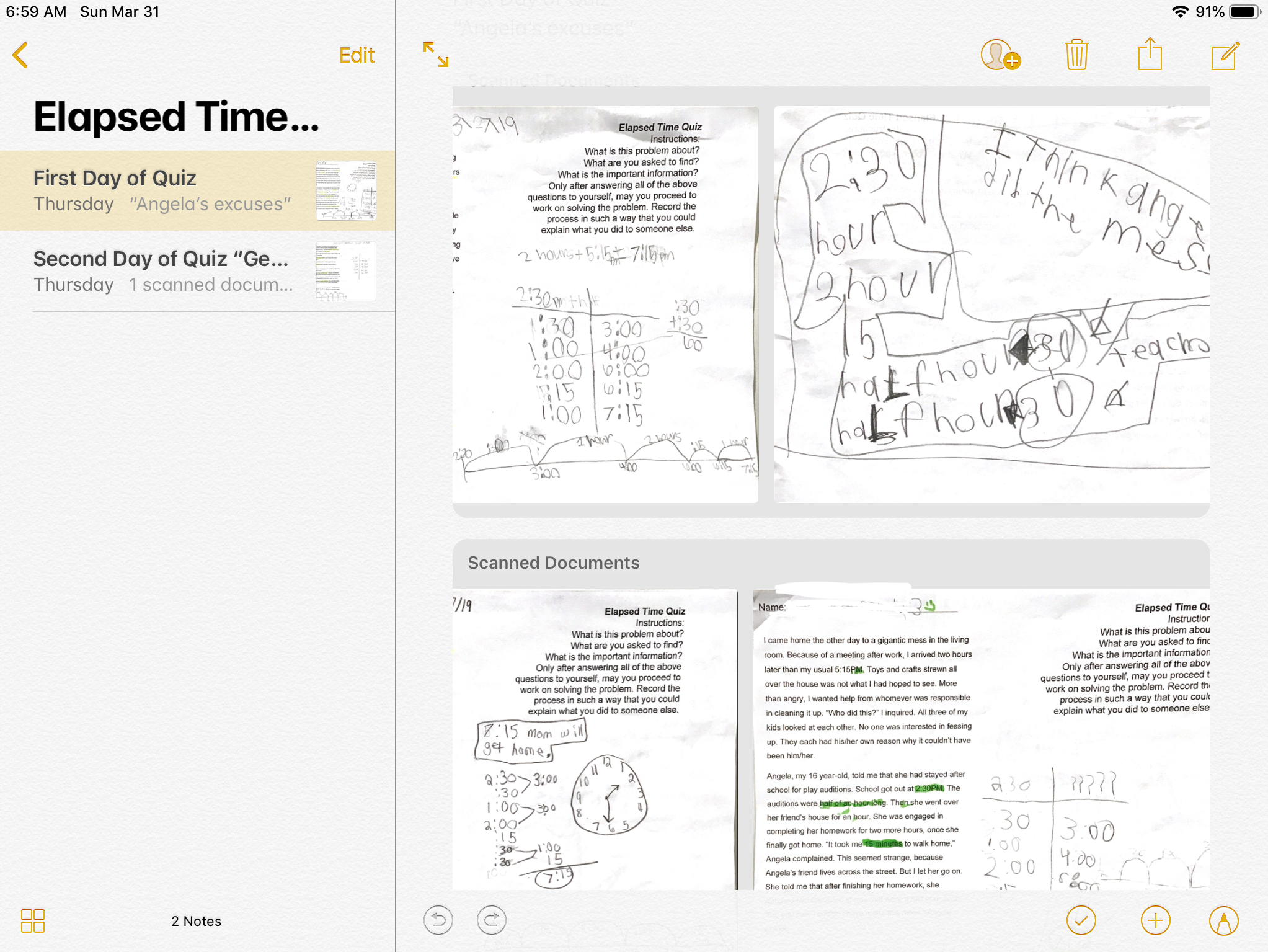
Task: Open the scan with green highlighted text
Action: [981, 739]
